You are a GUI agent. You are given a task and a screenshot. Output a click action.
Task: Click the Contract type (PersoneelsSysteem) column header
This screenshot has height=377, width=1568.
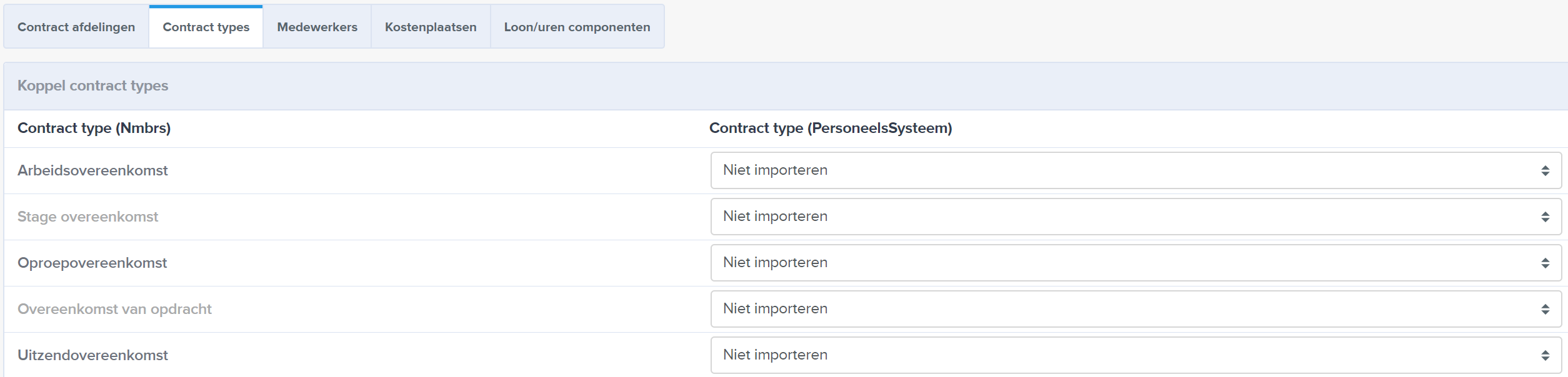pyautogui.click(x=831, y=128)
